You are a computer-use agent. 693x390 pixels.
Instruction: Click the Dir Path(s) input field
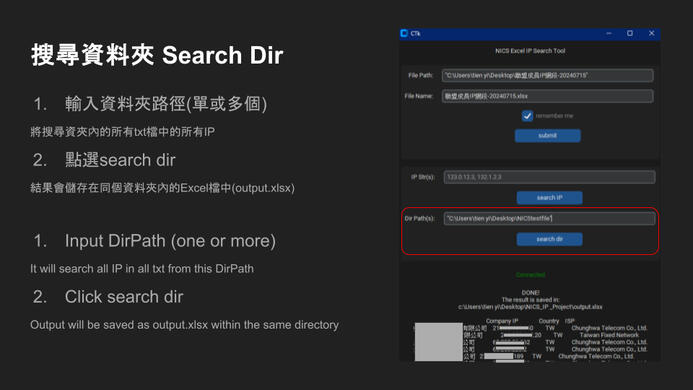pyautogui.click(x=549, y=218)
